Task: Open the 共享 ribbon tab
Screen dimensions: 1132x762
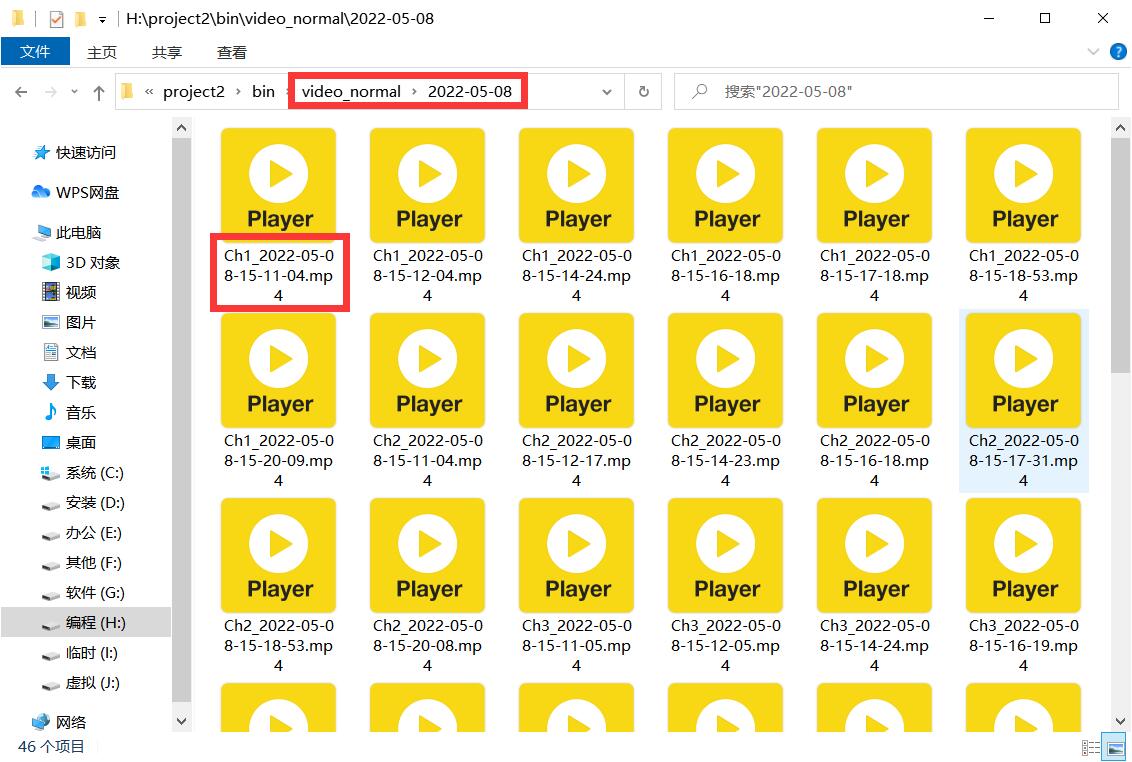Action: click(167, 52)
